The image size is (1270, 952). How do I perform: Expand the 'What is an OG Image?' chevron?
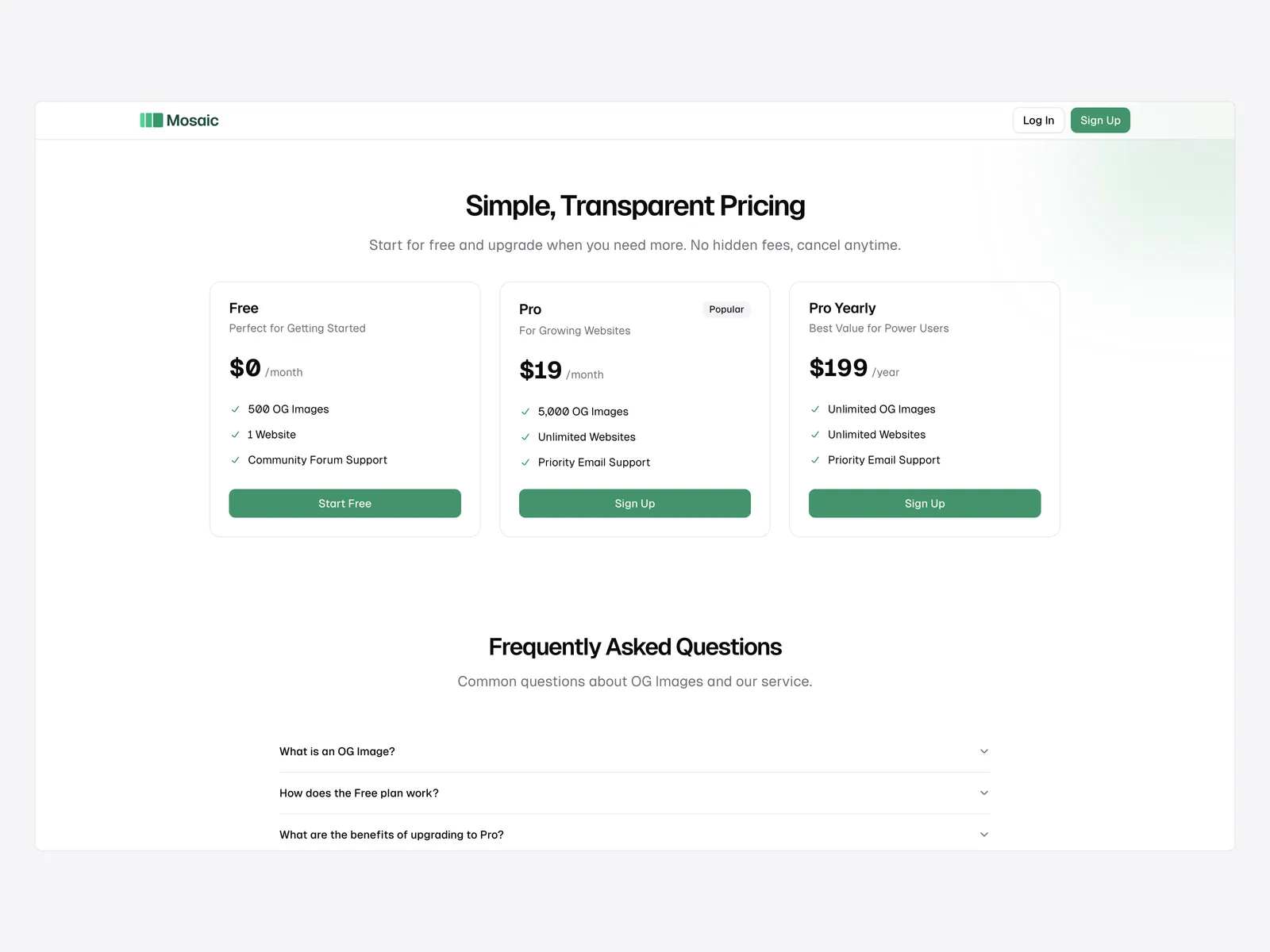984,751
